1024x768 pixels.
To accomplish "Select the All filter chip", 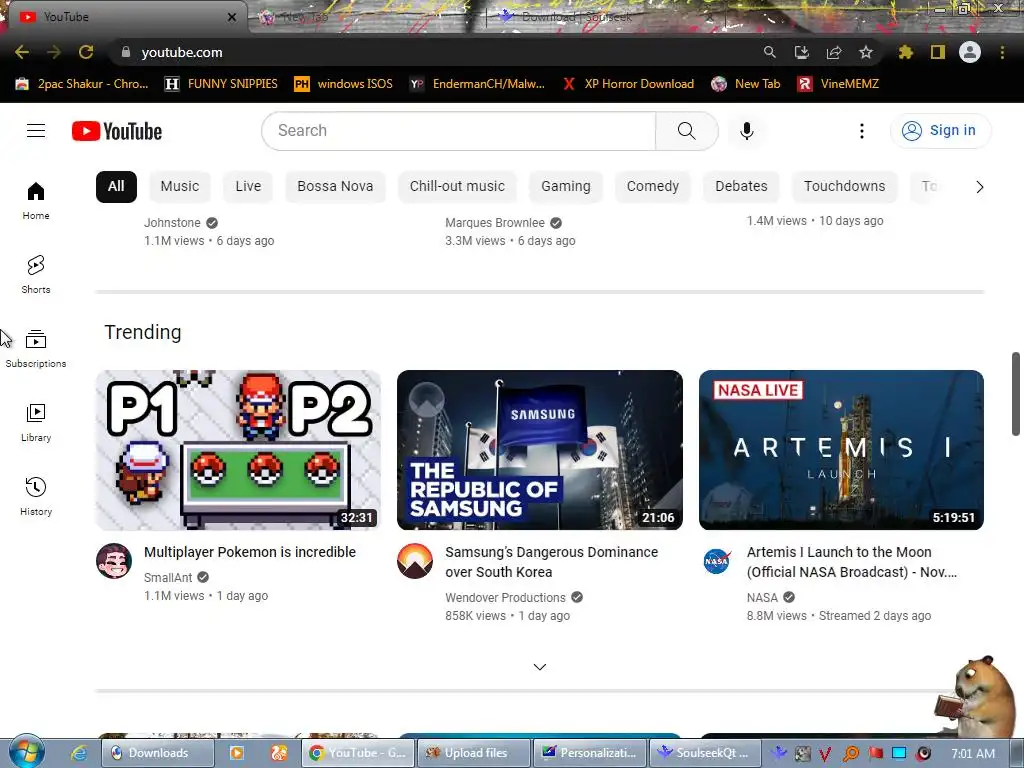I will 116,187.
